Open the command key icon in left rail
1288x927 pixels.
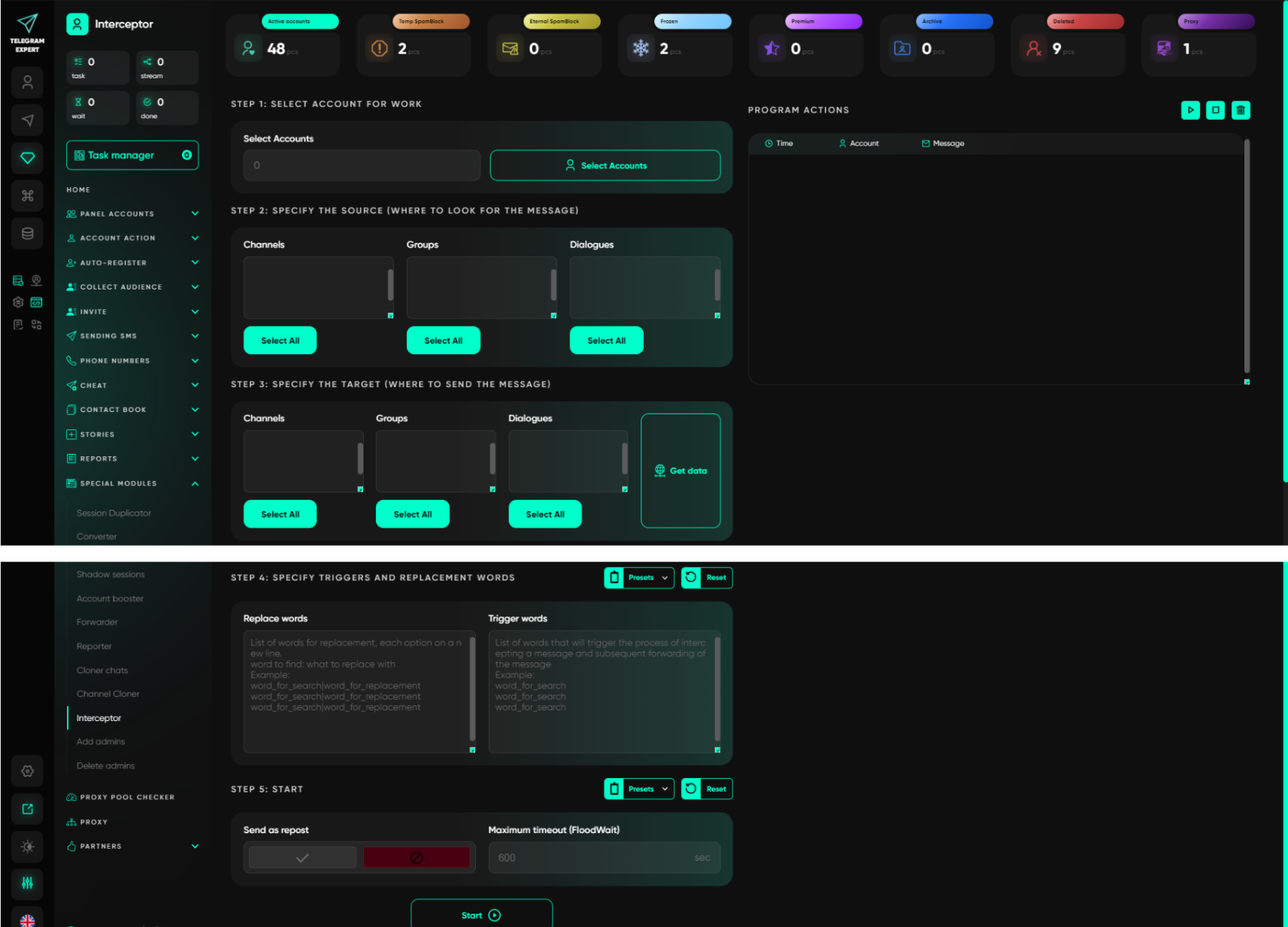(28, 195)
